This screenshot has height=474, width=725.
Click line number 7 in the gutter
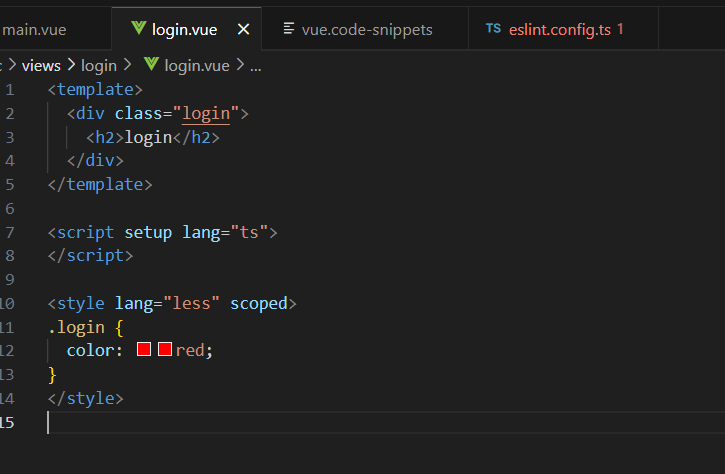[9, 232]
